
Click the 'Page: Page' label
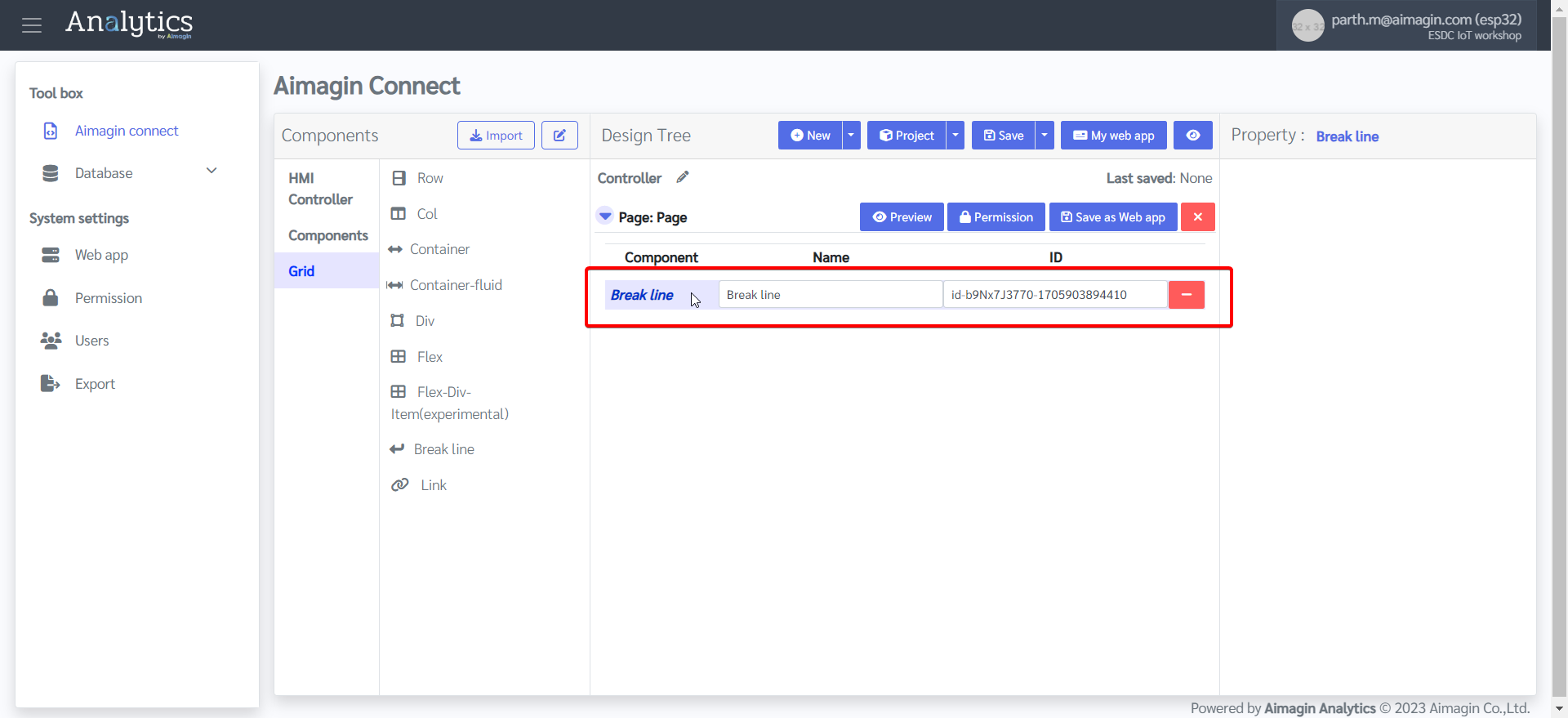tap(653, 217)
